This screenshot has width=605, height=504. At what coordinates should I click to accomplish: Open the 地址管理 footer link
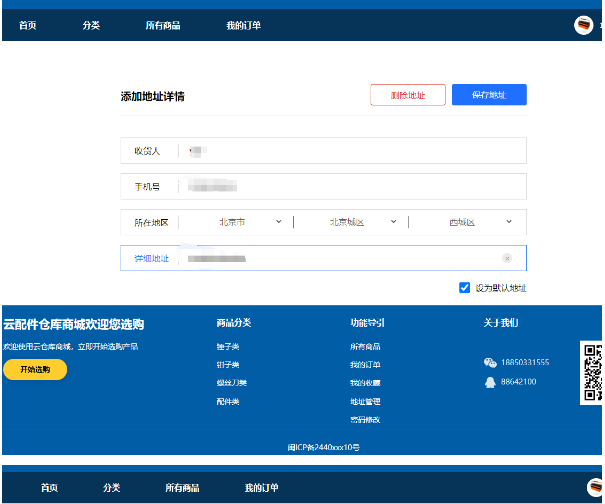(365, 401)
